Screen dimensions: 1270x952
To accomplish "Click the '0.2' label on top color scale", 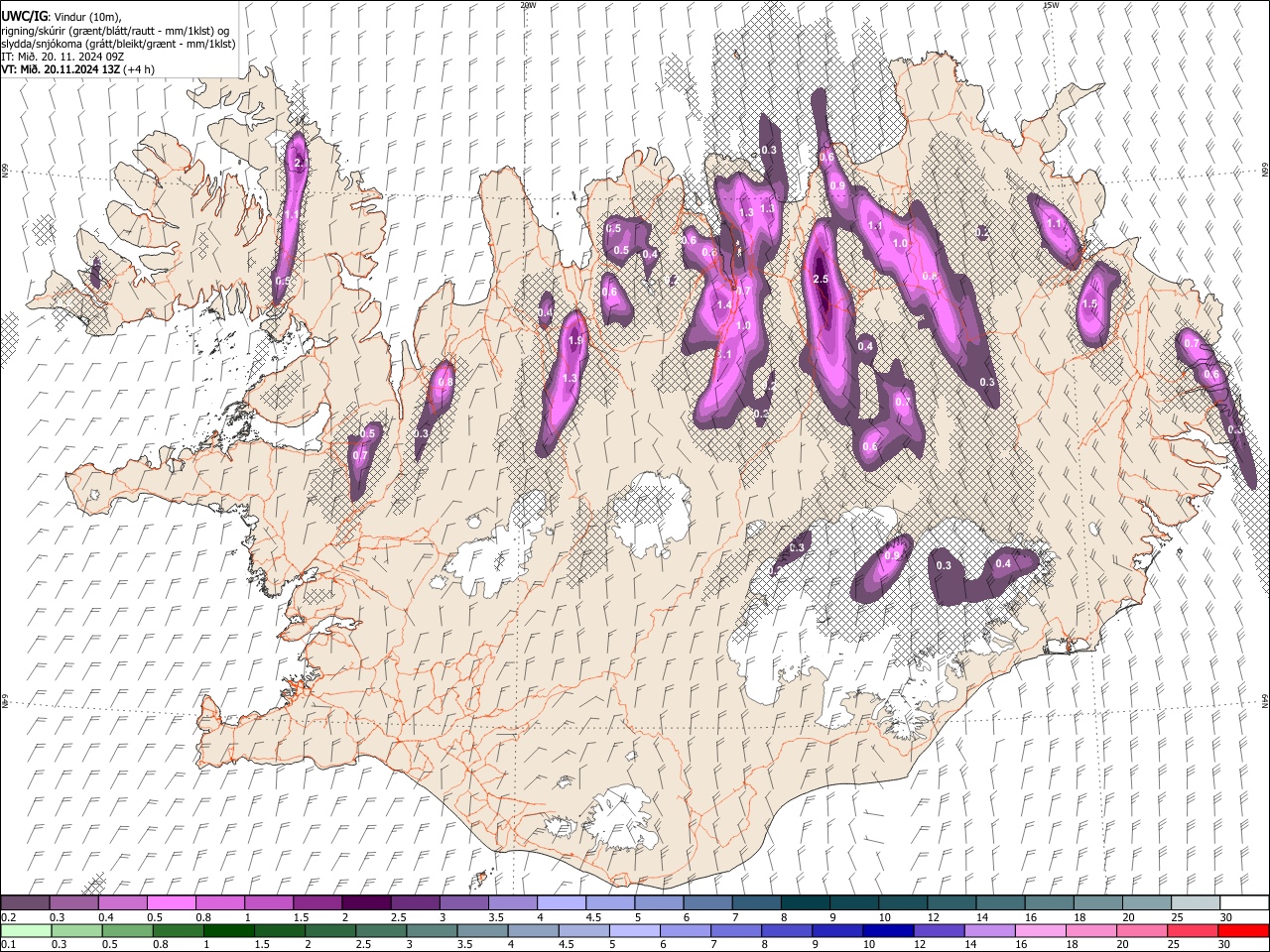I will 7,917.
